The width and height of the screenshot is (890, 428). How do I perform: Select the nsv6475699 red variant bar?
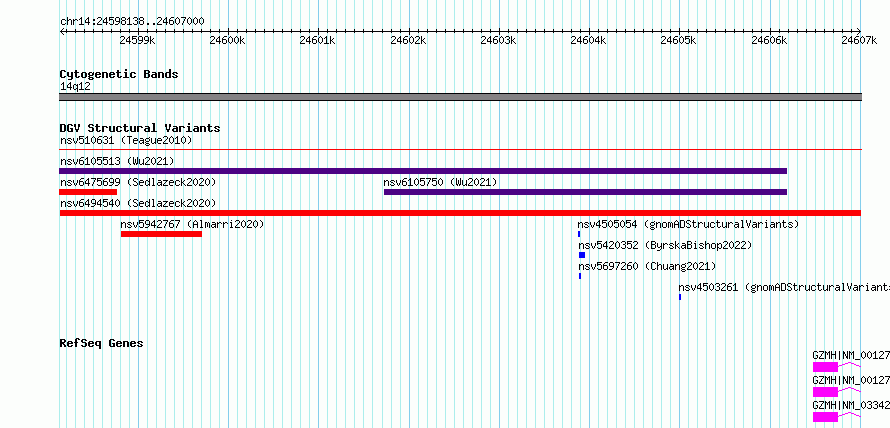point(88,192)
